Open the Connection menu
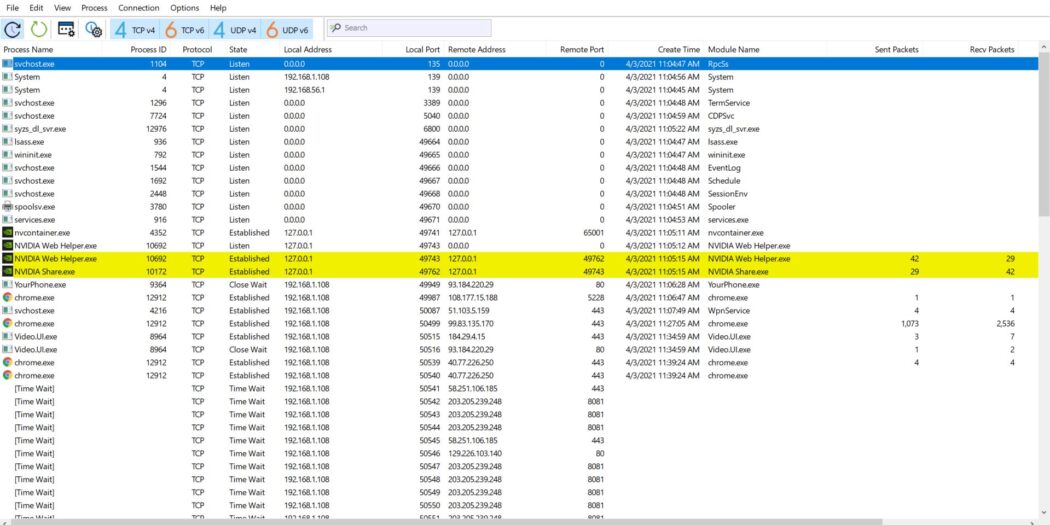Image resolution: width=1050 pixels, height=525 pixels. pos(139,8)
